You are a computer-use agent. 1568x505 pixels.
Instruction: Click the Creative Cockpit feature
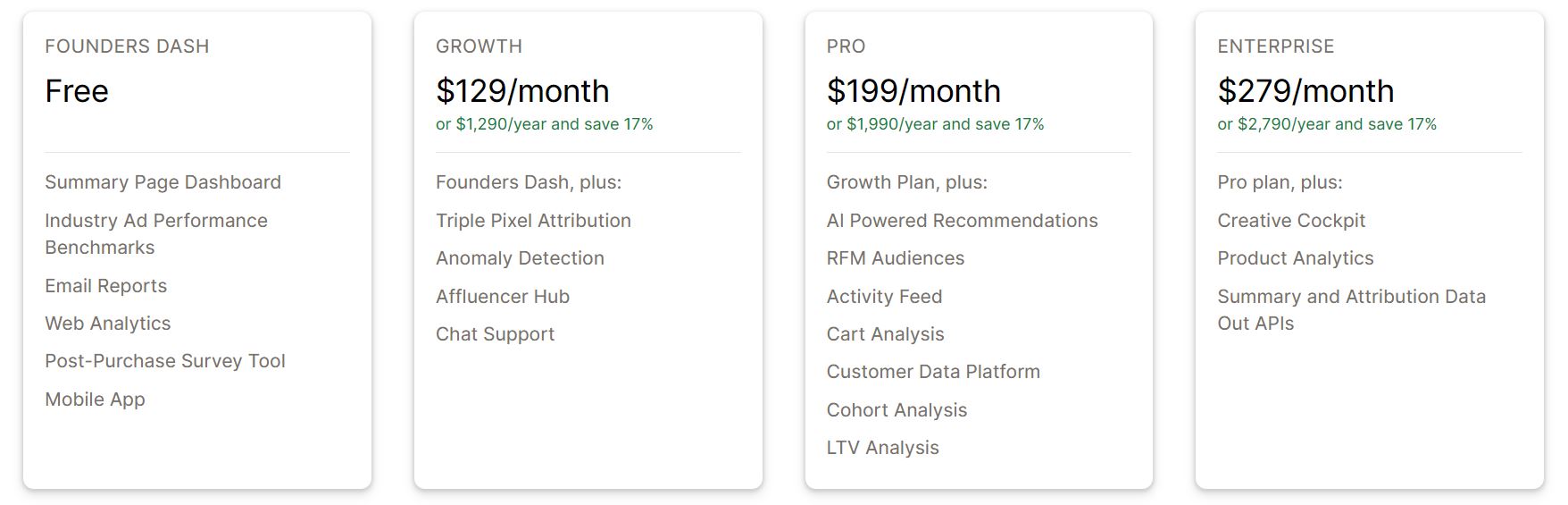click(x=1291, y=221)
